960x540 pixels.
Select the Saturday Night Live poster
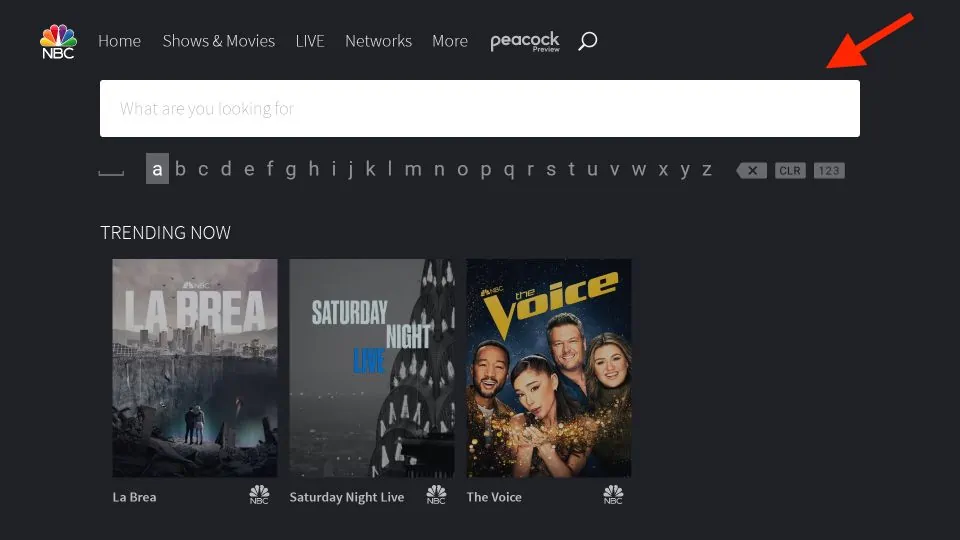[372, 368]
